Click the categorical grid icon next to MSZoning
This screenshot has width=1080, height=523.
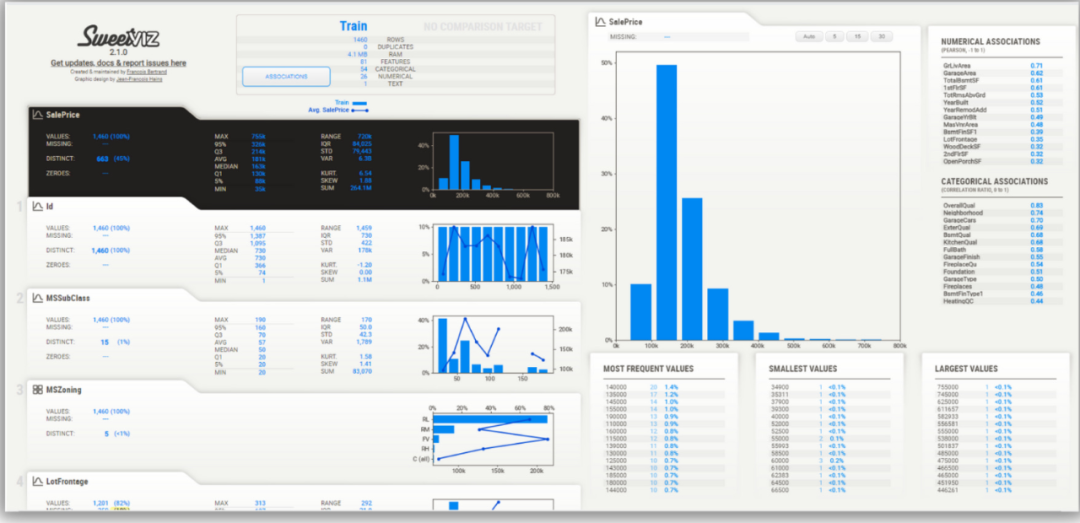(37, 389)
